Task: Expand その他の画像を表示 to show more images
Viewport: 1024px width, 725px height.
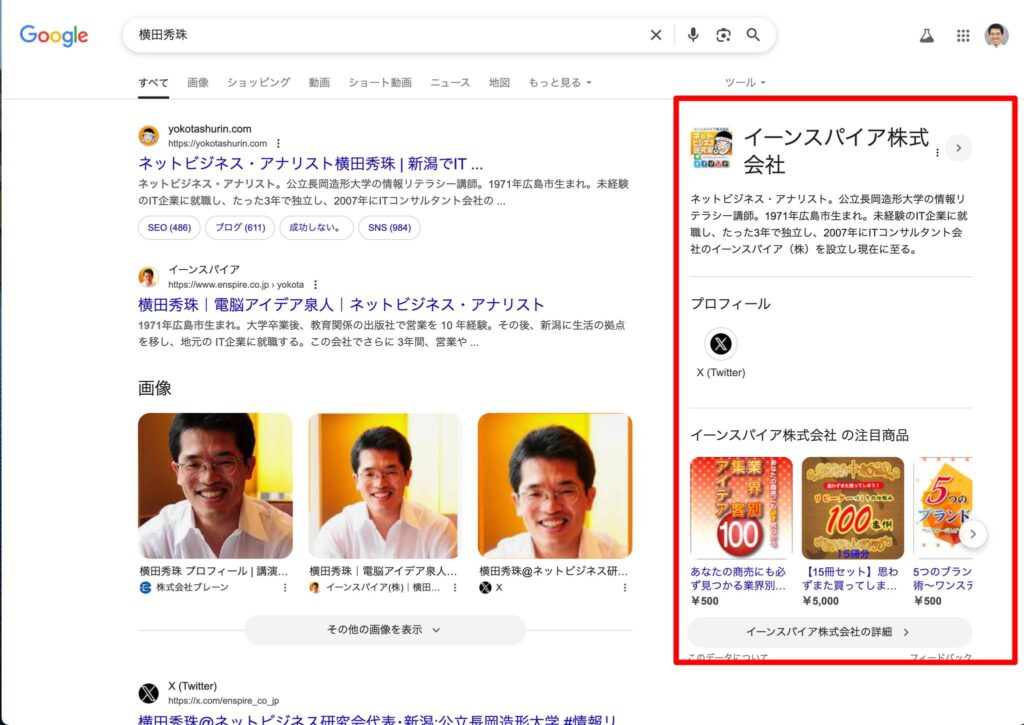Action: 385,630
